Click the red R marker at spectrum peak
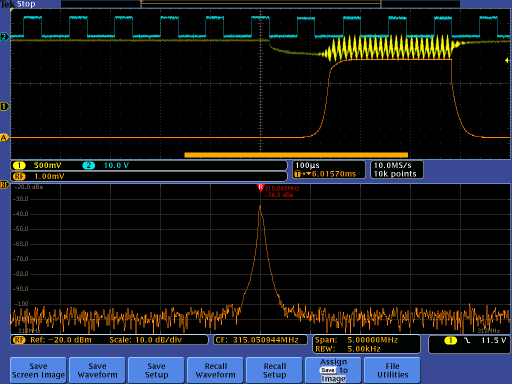 260,188
